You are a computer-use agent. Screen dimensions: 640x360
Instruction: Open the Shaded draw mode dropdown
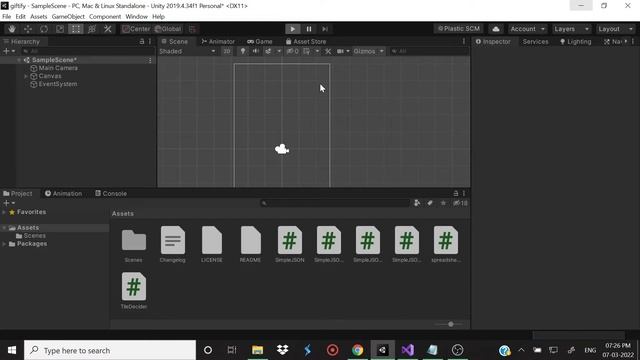pyautogui.click(x=187, y=51)
